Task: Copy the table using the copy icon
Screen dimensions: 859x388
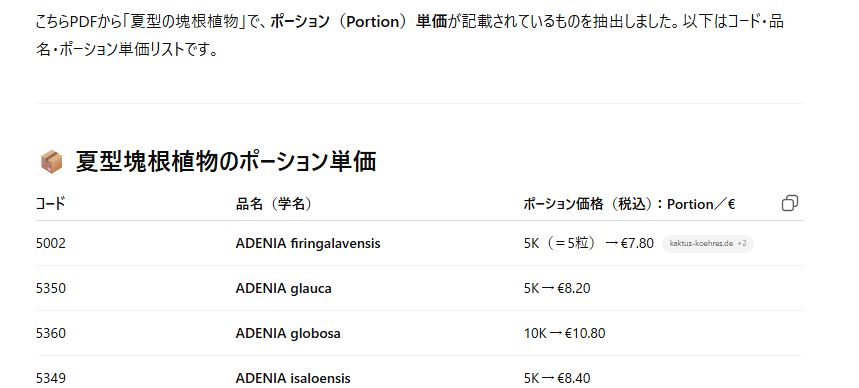Action: 789,203
